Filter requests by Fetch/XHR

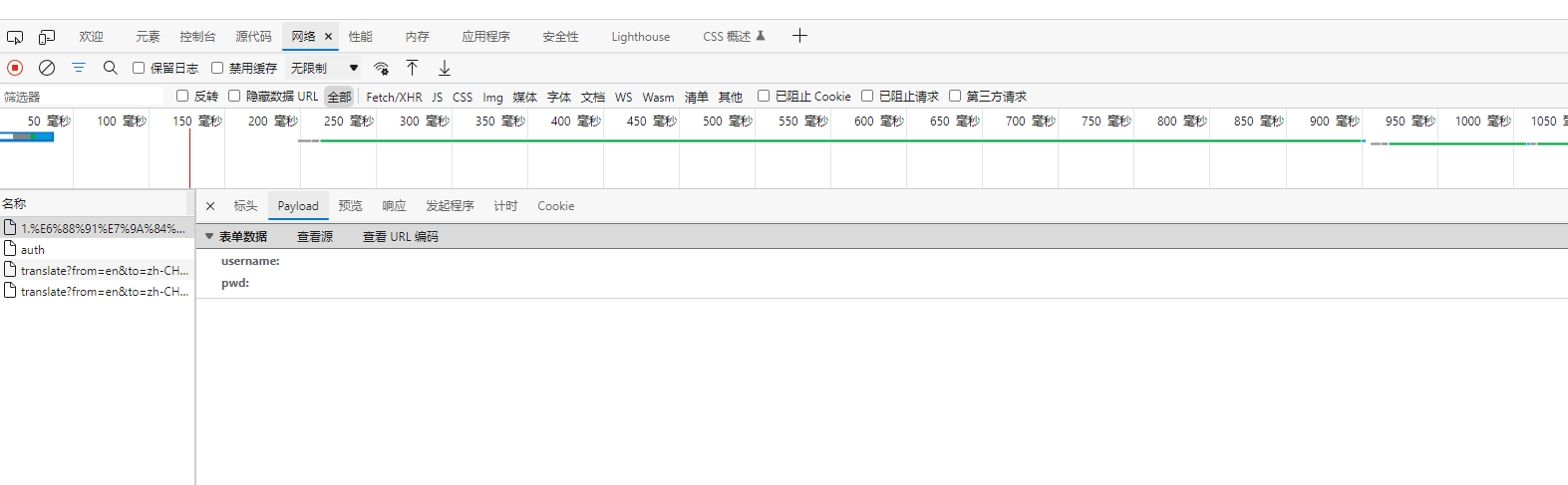pyautogui.click(x=394, y=97)
